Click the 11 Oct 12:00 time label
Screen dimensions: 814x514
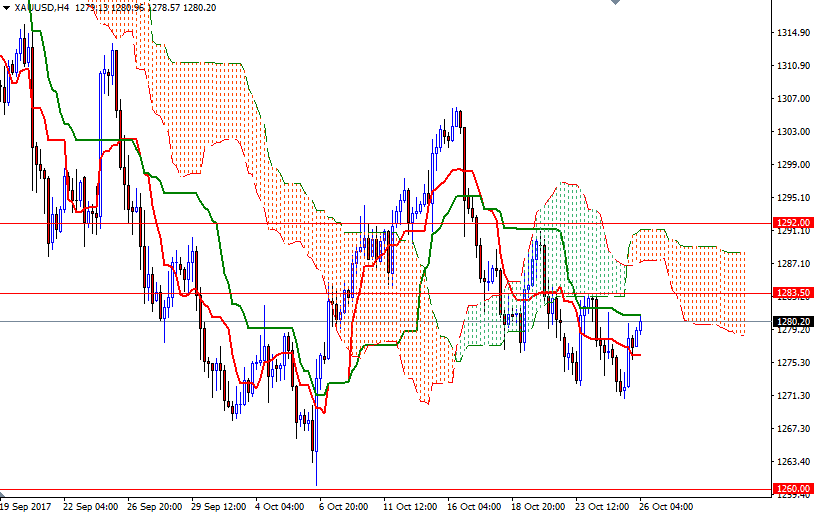[411, 507]
